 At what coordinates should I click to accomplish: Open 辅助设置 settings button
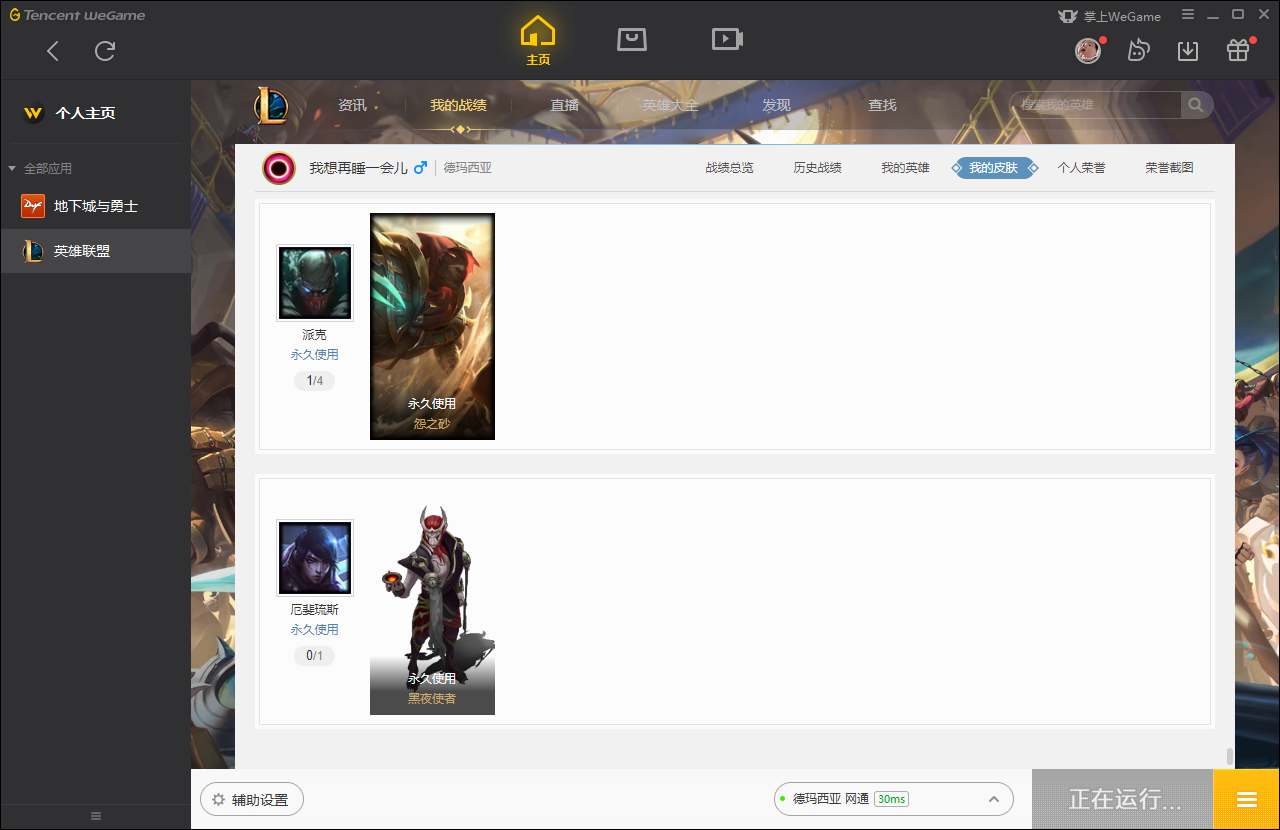[251, 800]
